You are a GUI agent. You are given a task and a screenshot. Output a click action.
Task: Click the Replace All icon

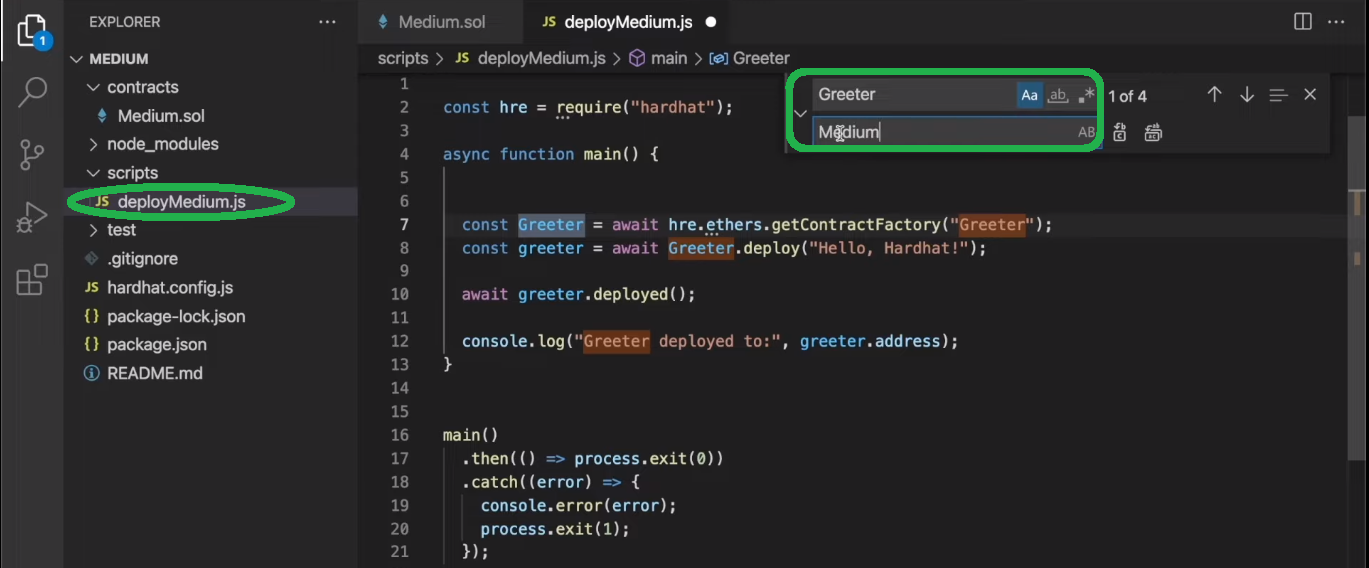point(1153,132)
